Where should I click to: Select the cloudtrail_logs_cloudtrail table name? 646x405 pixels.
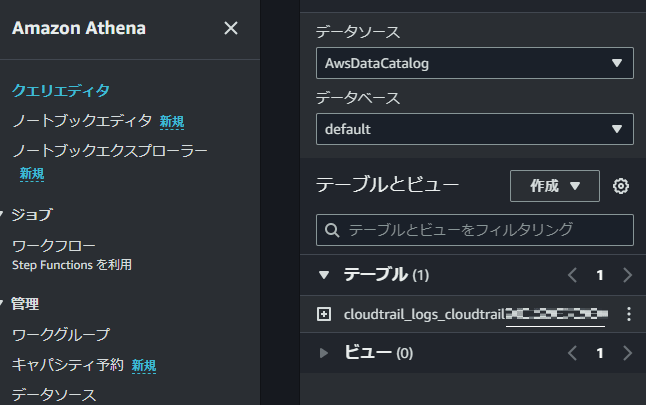coord(476,314)
